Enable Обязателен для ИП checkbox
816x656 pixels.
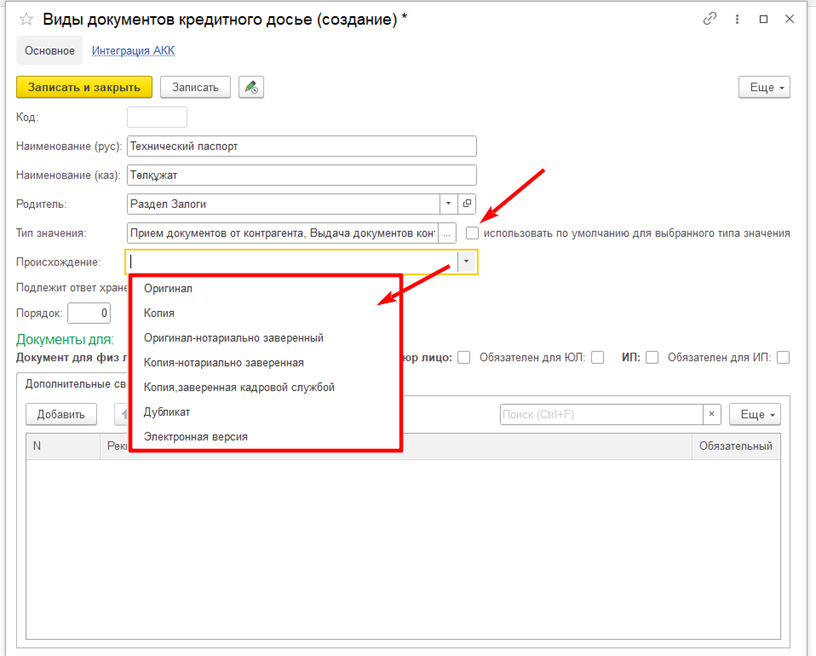pyautogui.click(x=783, y=357)
